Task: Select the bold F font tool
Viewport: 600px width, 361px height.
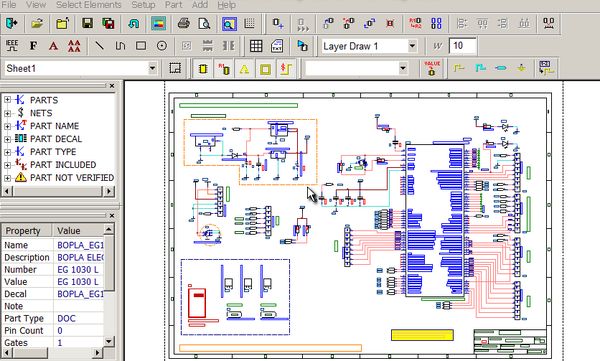Action: click(x=33, y=46)
